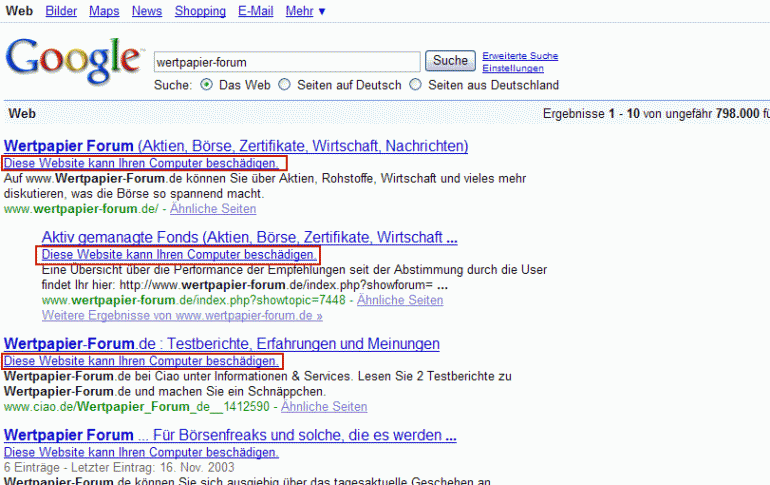770x485 pixels.
Task: Open the News navigation link
Action: tap(147, 11)
